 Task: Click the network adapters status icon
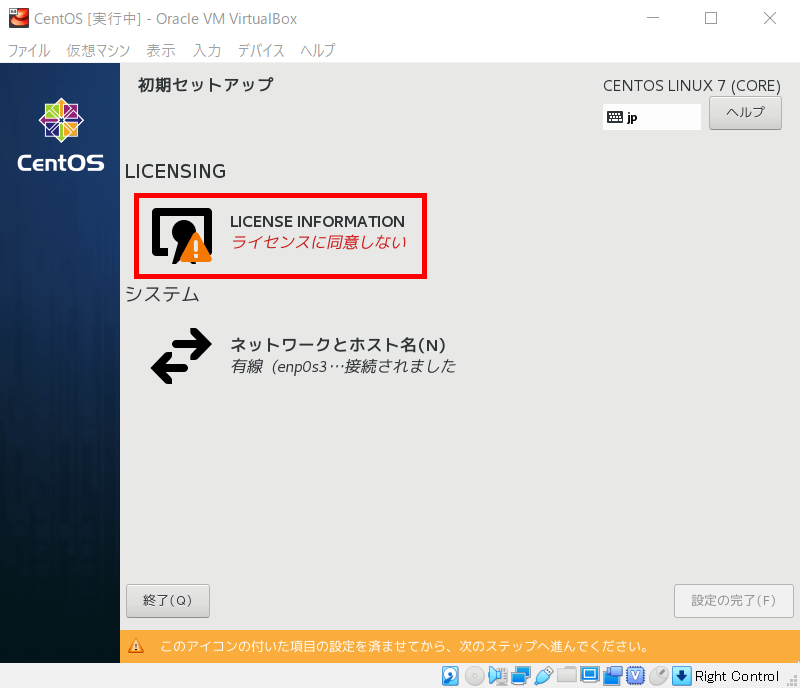[x=521, y=676]
